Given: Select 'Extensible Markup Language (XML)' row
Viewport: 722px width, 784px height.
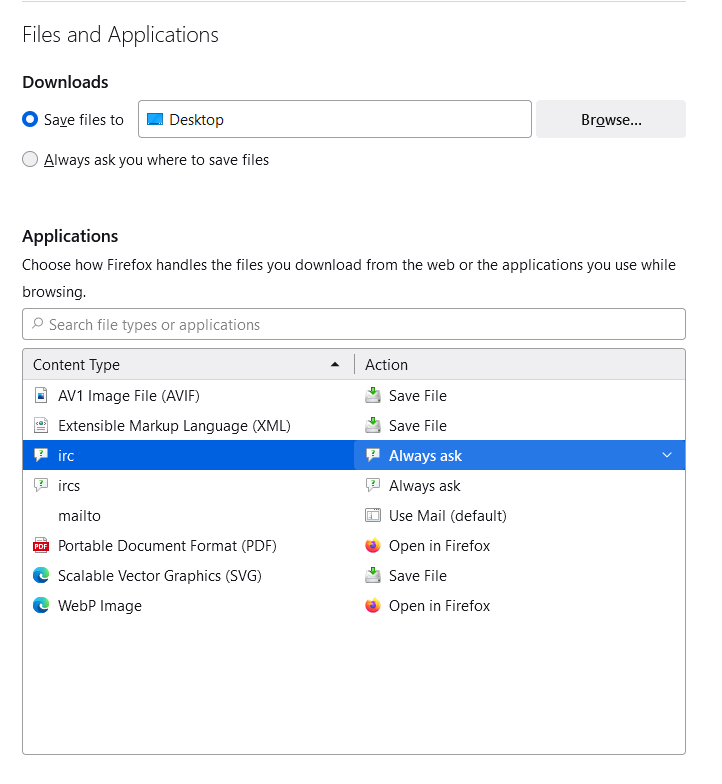Looking at the screenshot, I should pos(354,426).
